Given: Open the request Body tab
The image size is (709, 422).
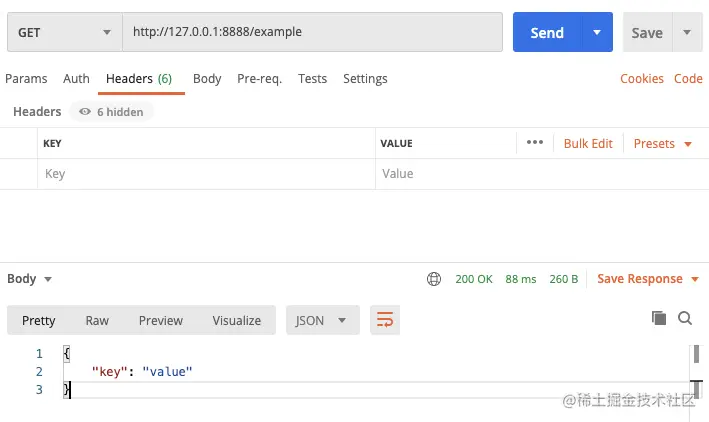Looking at the screenshot, I should tap(207, 79).
